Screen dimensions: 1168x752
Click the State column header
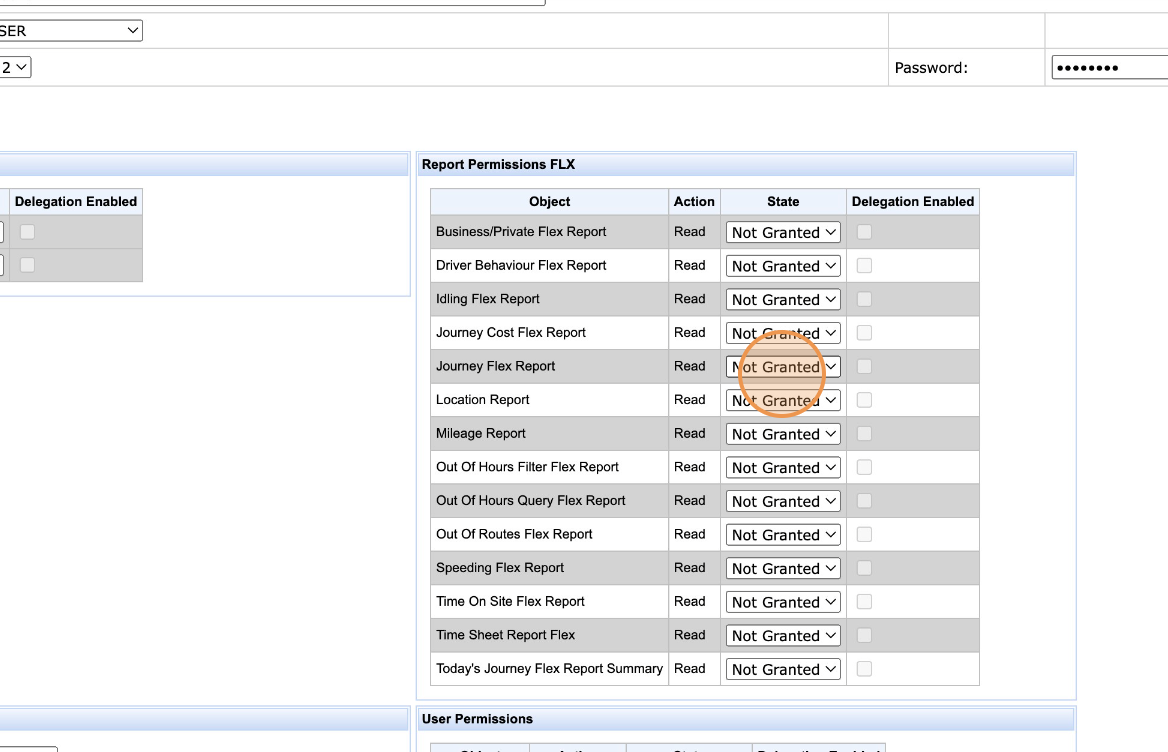tap(783, 201)
